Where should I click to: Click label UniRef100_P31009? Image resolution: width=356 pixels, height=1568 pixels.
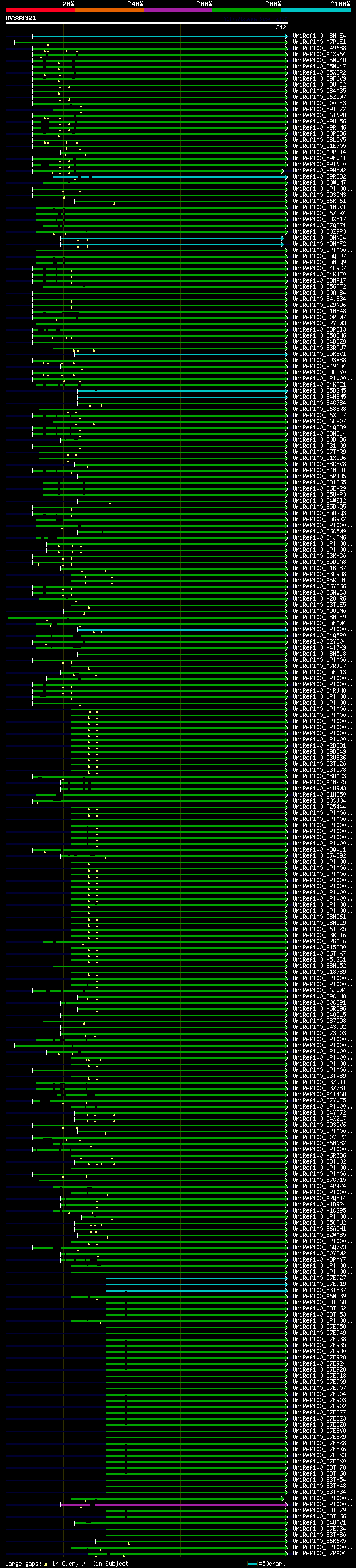(x=319, y=446)
